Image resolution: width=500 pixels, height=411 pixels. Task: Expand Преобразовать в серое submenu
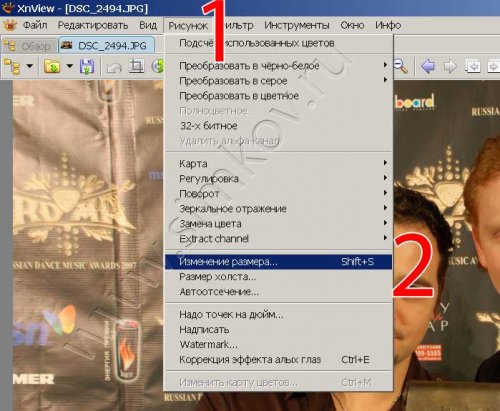[x=278, y=81]
